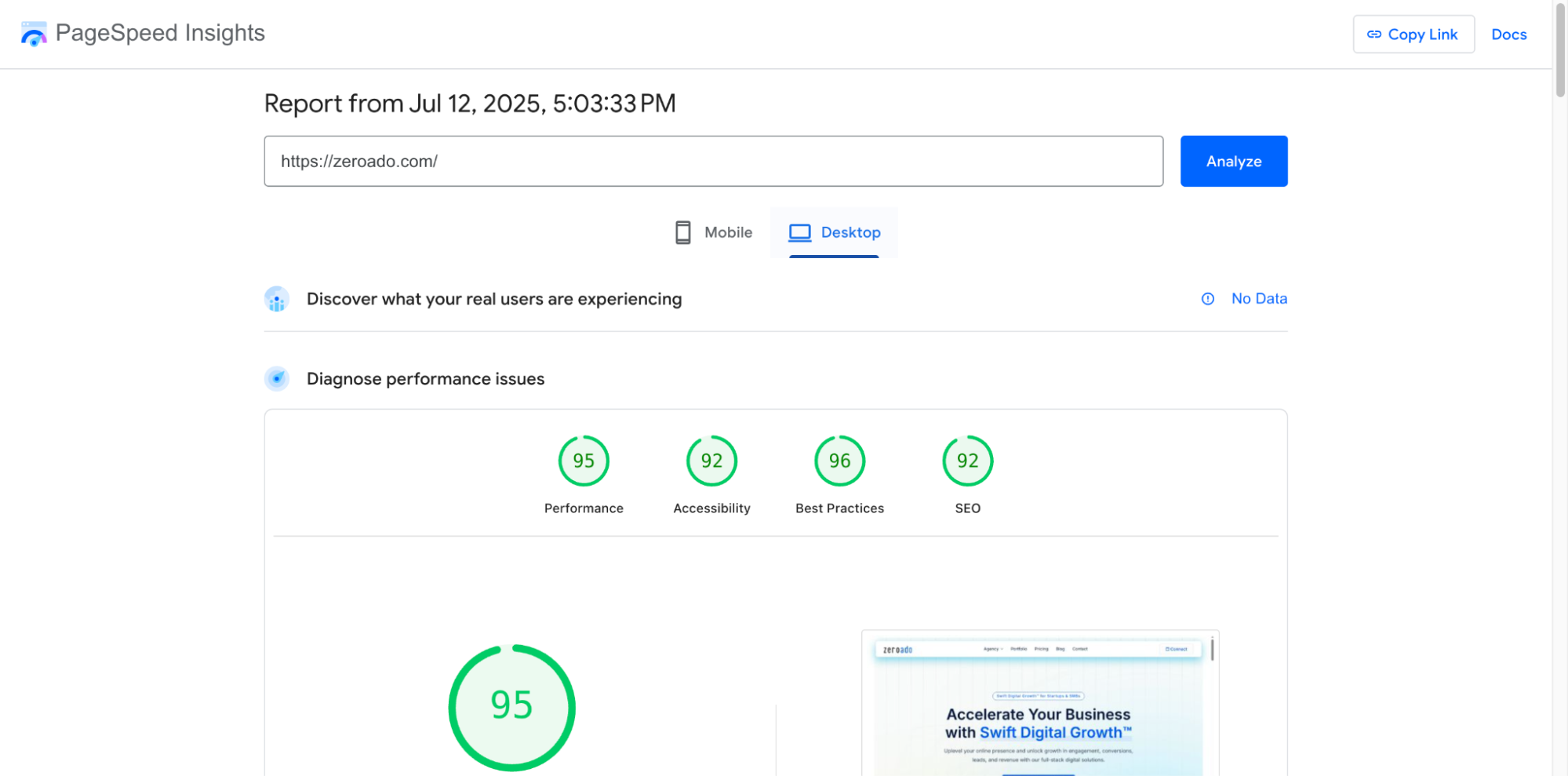
Task: Switch to the Mobile tab
Action: 713,232
